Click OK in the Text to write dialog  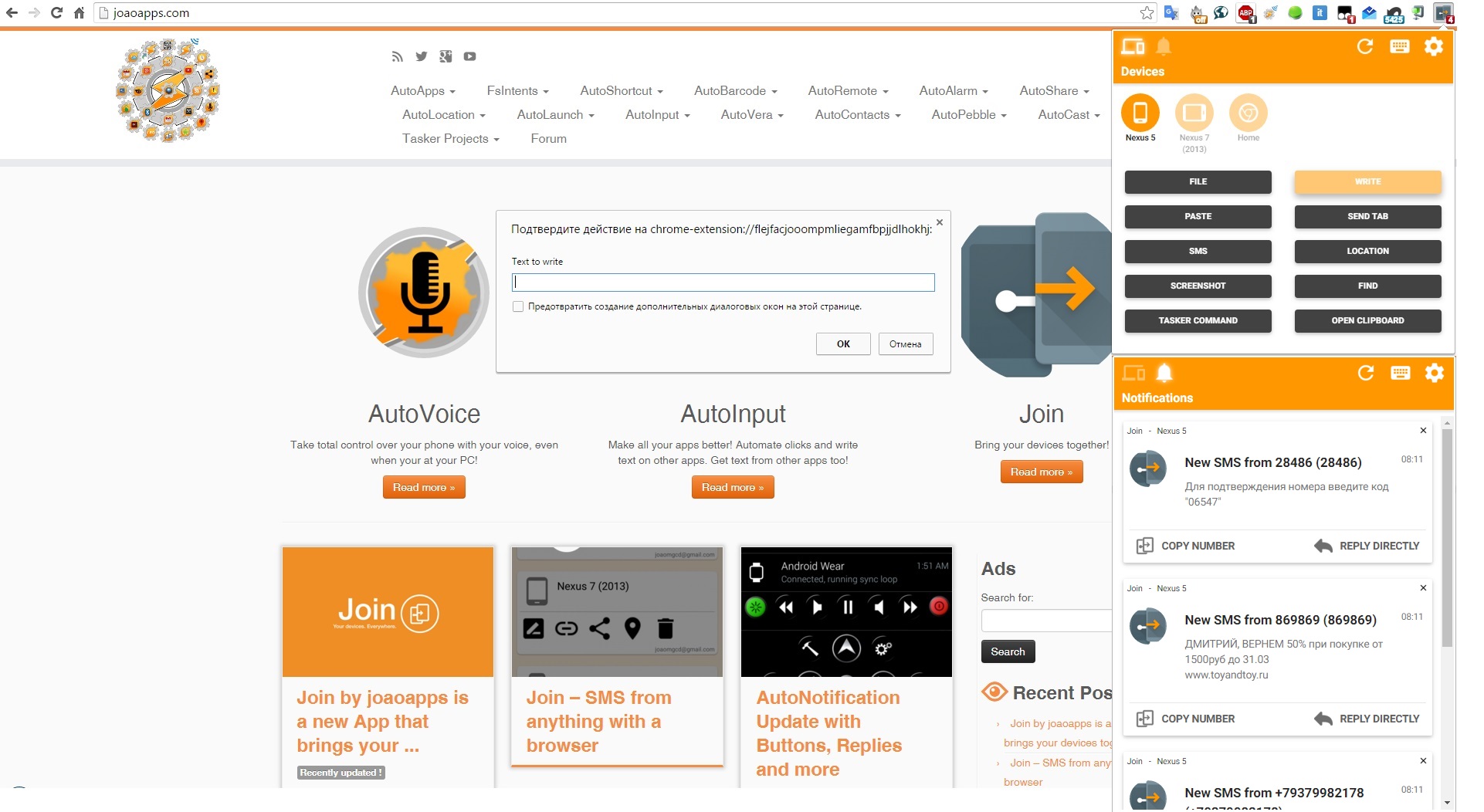tap(843, 344)
